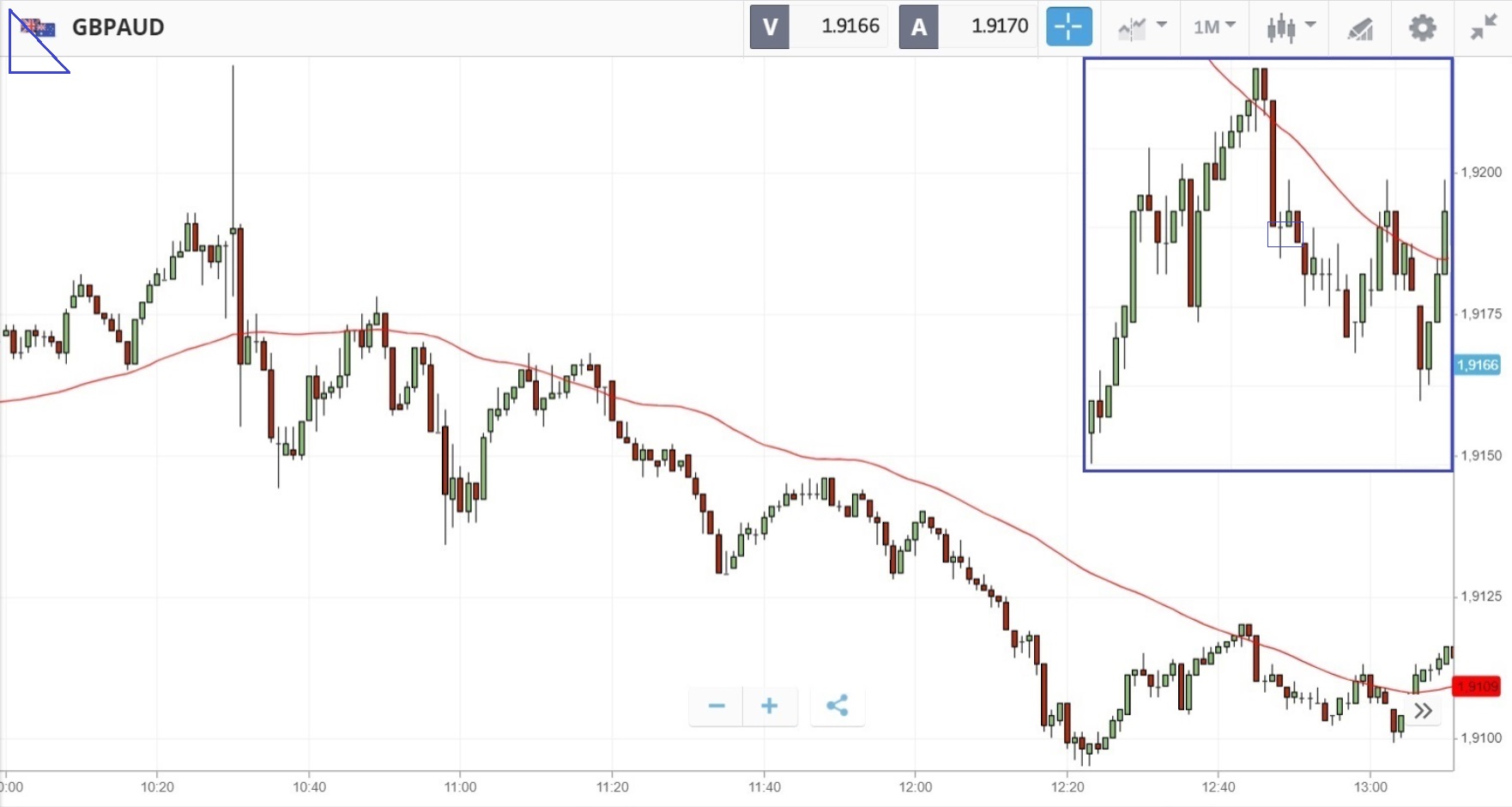Open chart settings gear

pos(1422,27)
